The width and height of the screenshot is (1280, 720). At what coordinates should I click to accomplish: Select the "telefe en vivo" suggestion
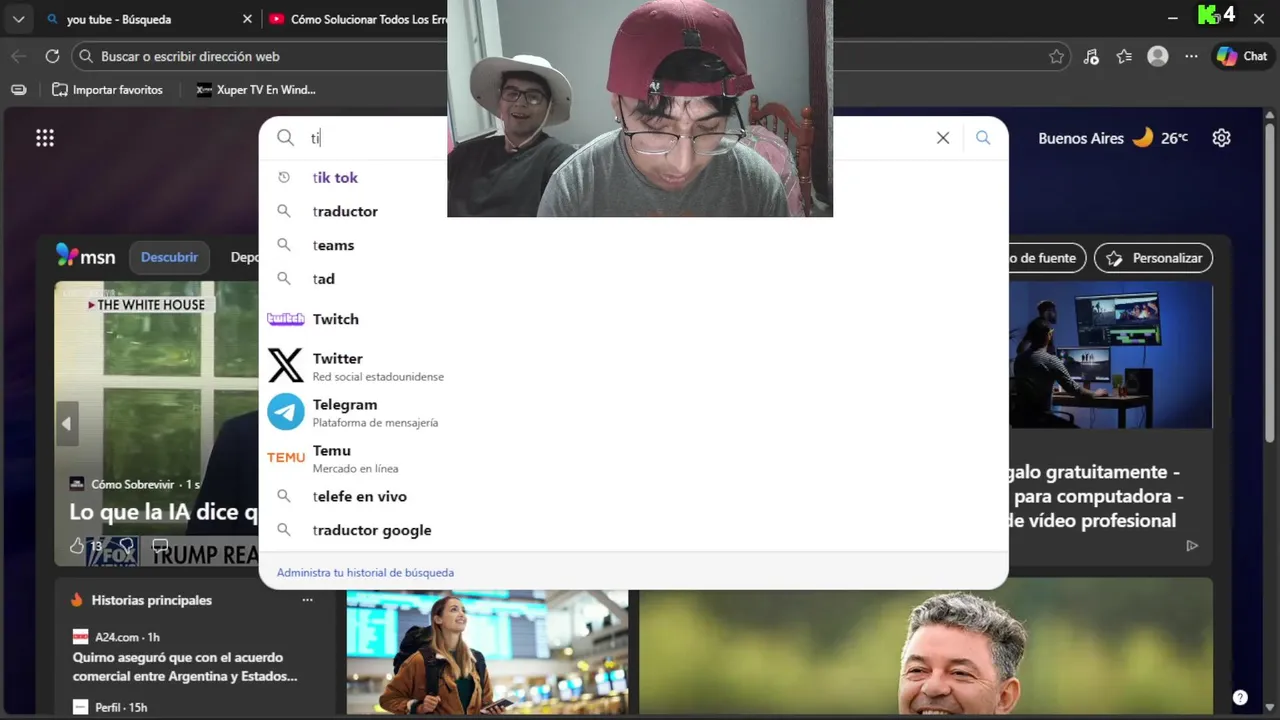(x=633, y=497)
